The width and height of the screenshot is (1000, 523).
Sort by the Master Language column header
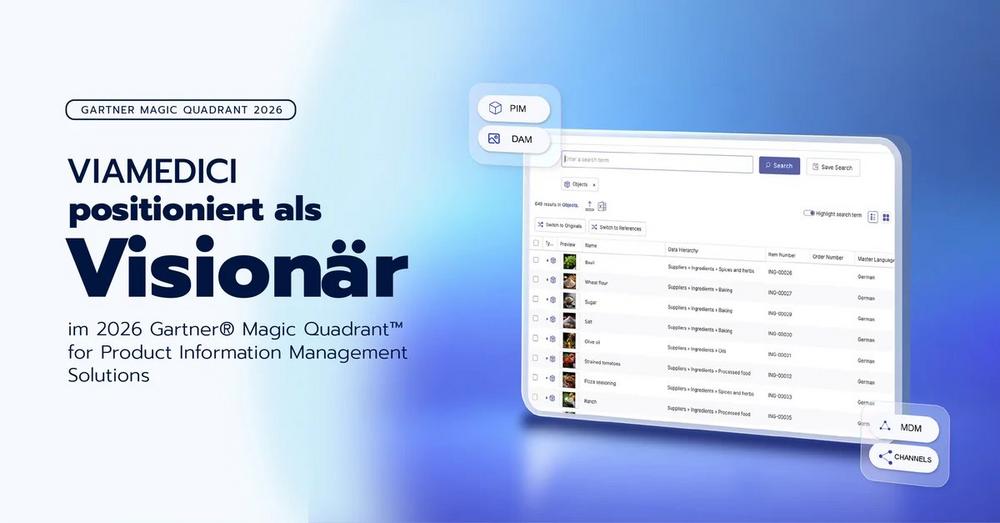pyautogui.click(x=876, y=259)
